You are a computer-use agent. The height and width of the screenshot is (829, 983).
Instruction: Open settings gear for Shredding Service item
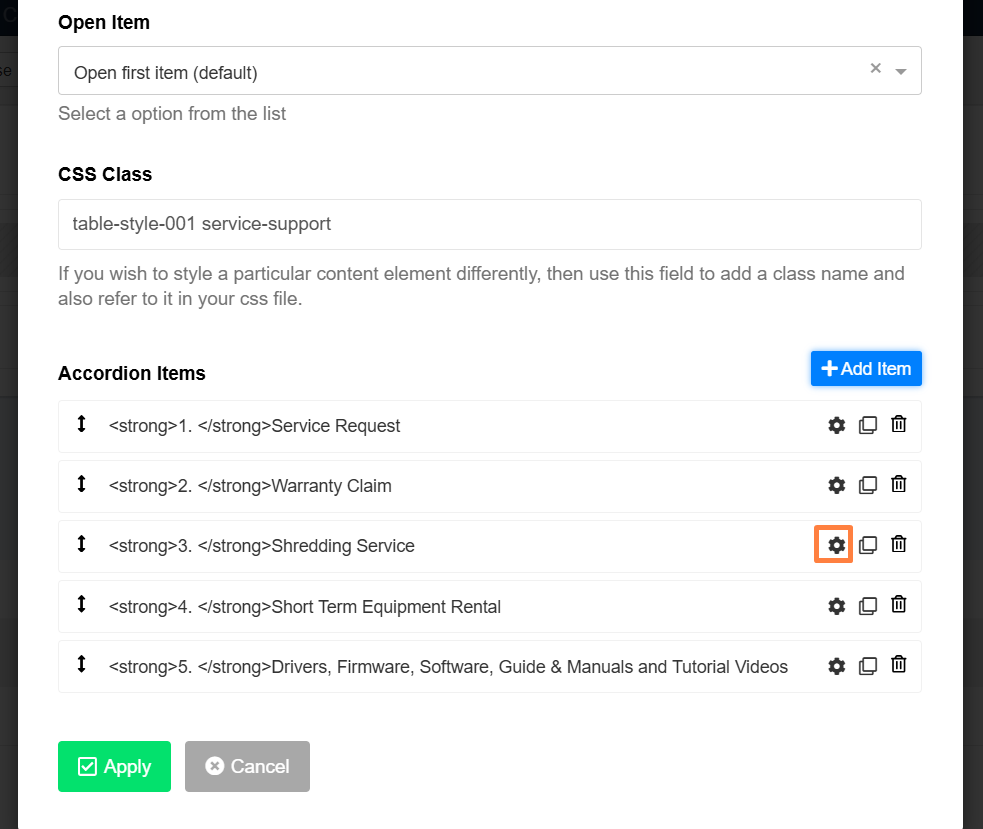[x=834, y=544]
